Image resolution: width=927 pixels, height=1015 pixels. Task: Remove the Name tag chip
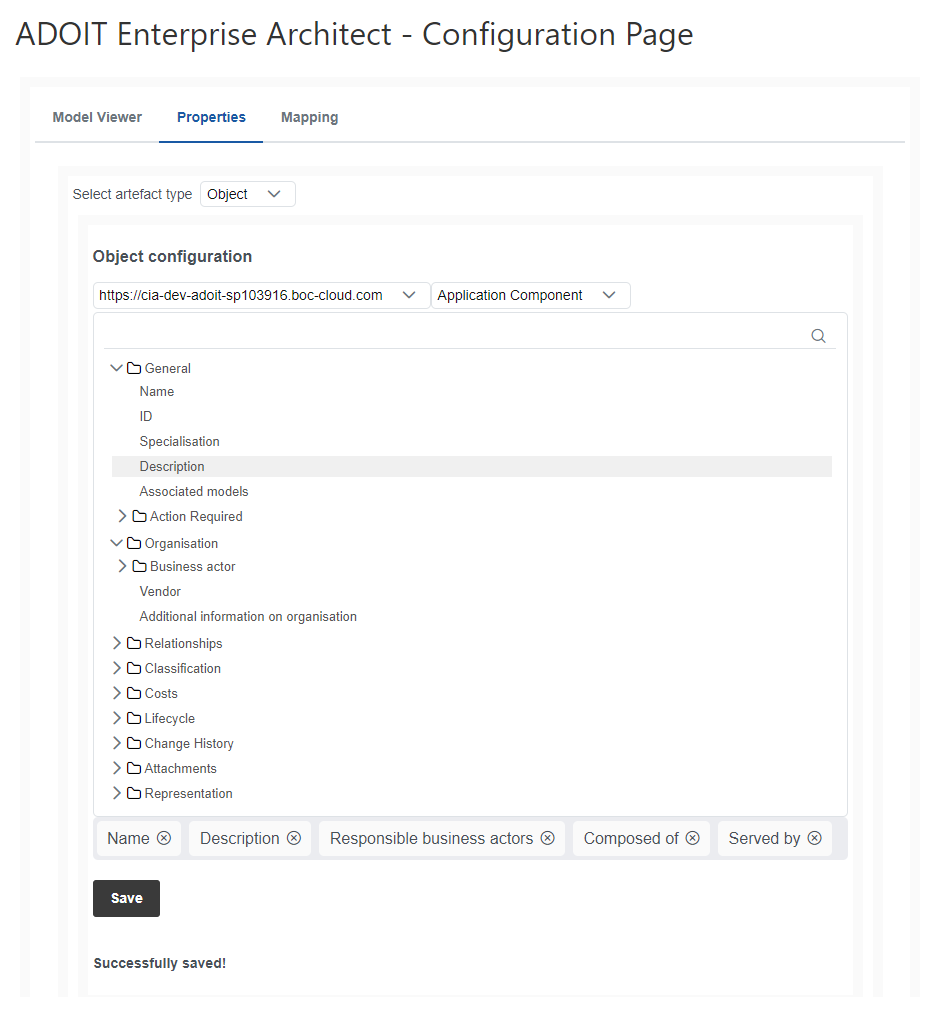pos(164,838)
